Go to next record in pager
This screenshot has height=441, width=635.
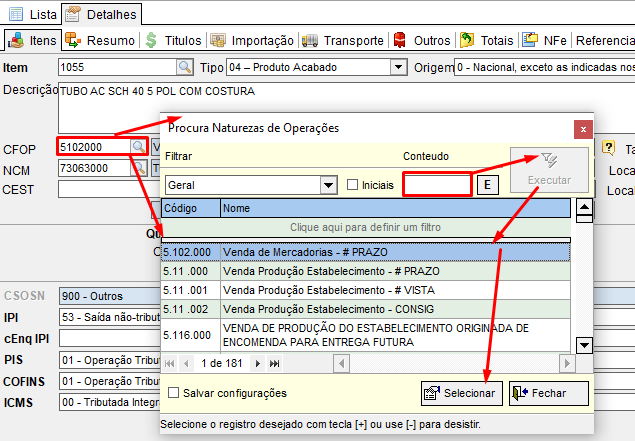coord(259,362)
